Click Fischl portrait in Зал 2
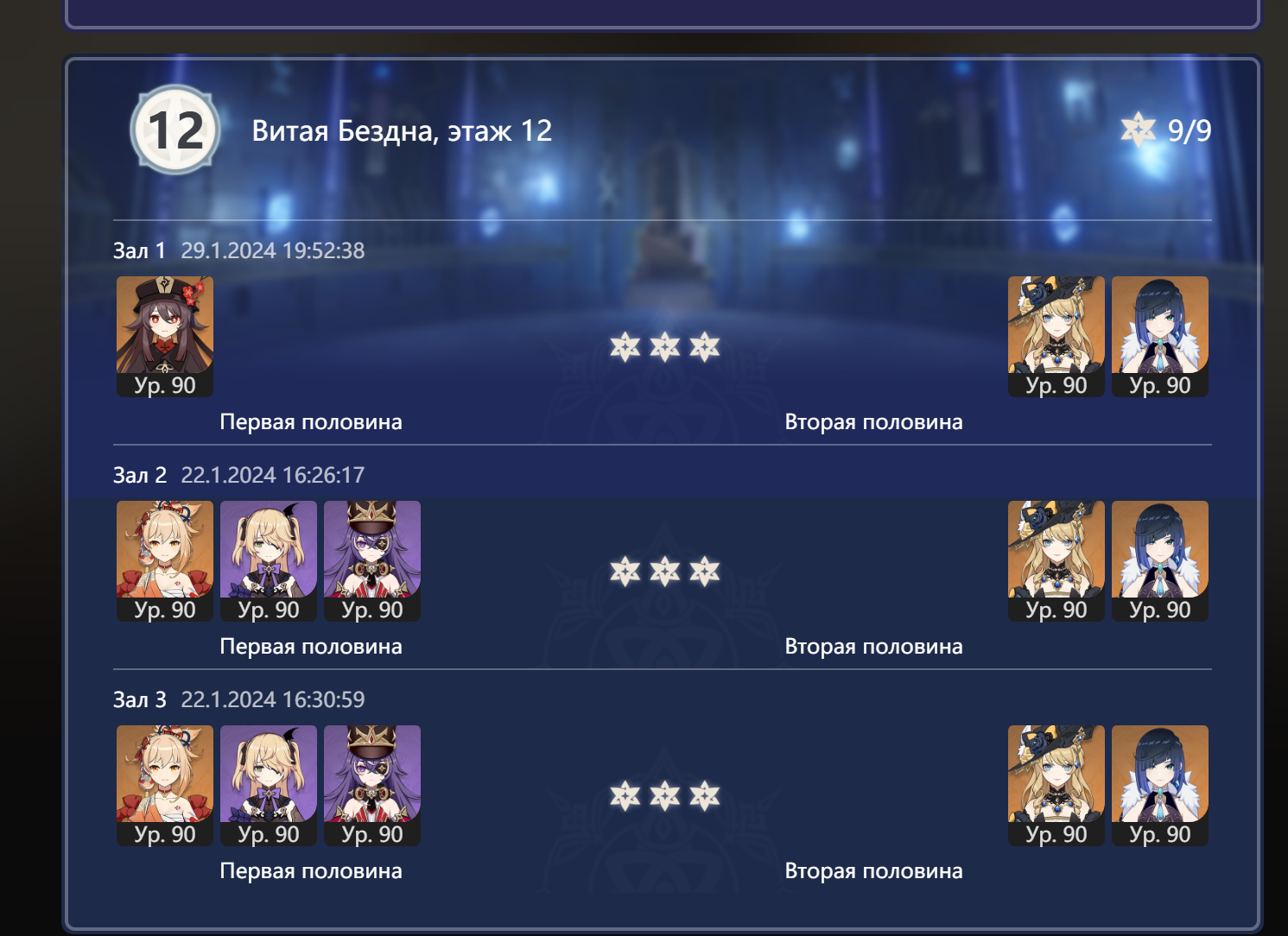Screen dimensions: 1288x936 (x=269, y=560)
